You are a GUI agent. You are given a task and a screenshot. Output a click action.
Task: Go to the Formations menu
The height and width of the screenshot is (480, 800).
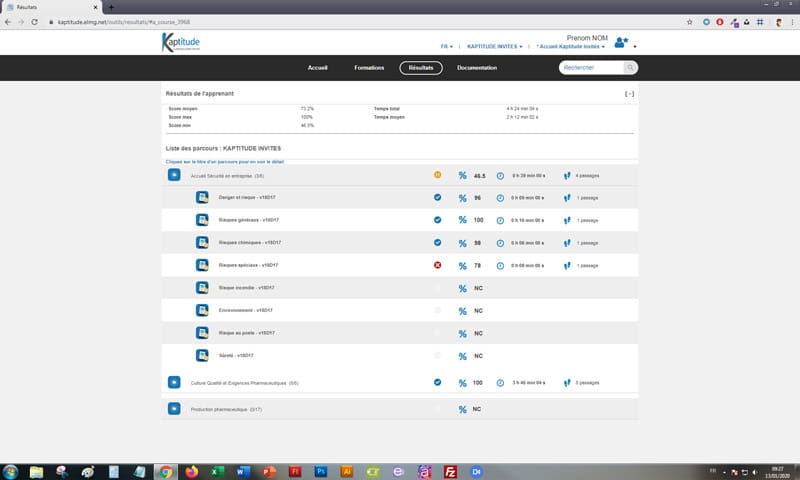368,67
